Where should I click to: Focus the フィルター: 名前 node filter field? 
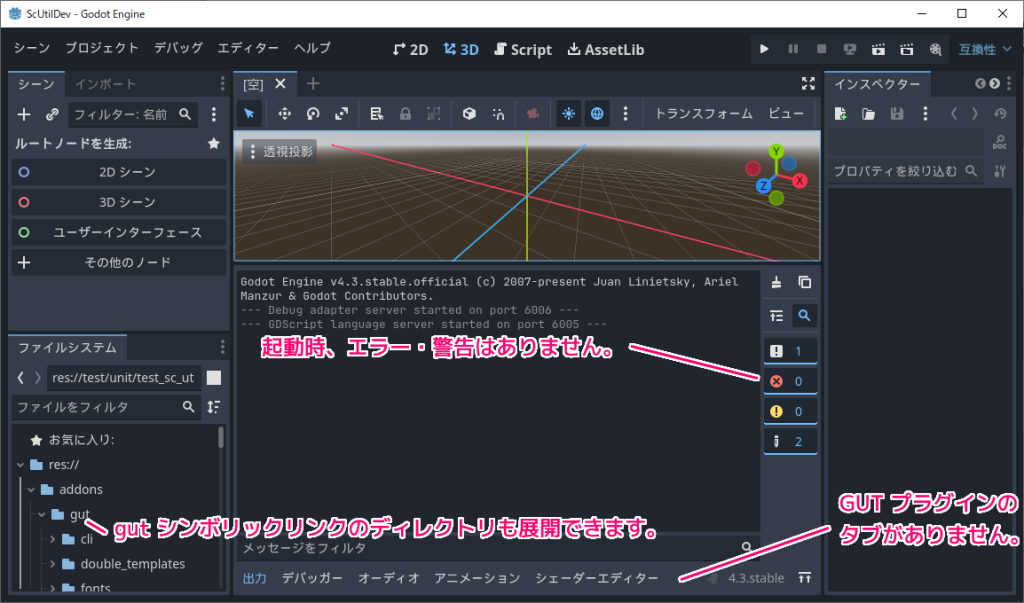[x=133, y=114]
